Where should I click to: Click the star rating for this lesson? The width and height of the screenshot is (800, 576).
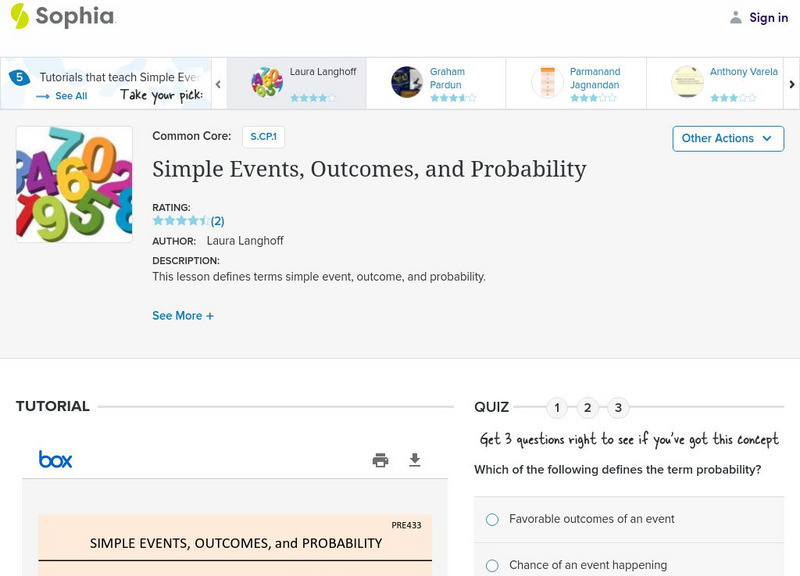181,221
